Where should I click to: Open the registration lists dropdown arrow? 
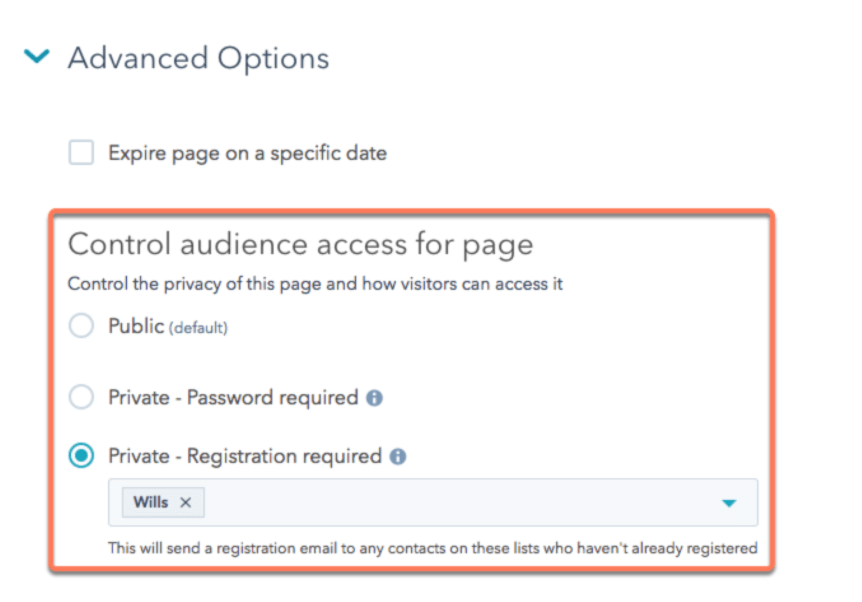click(729, 503)
